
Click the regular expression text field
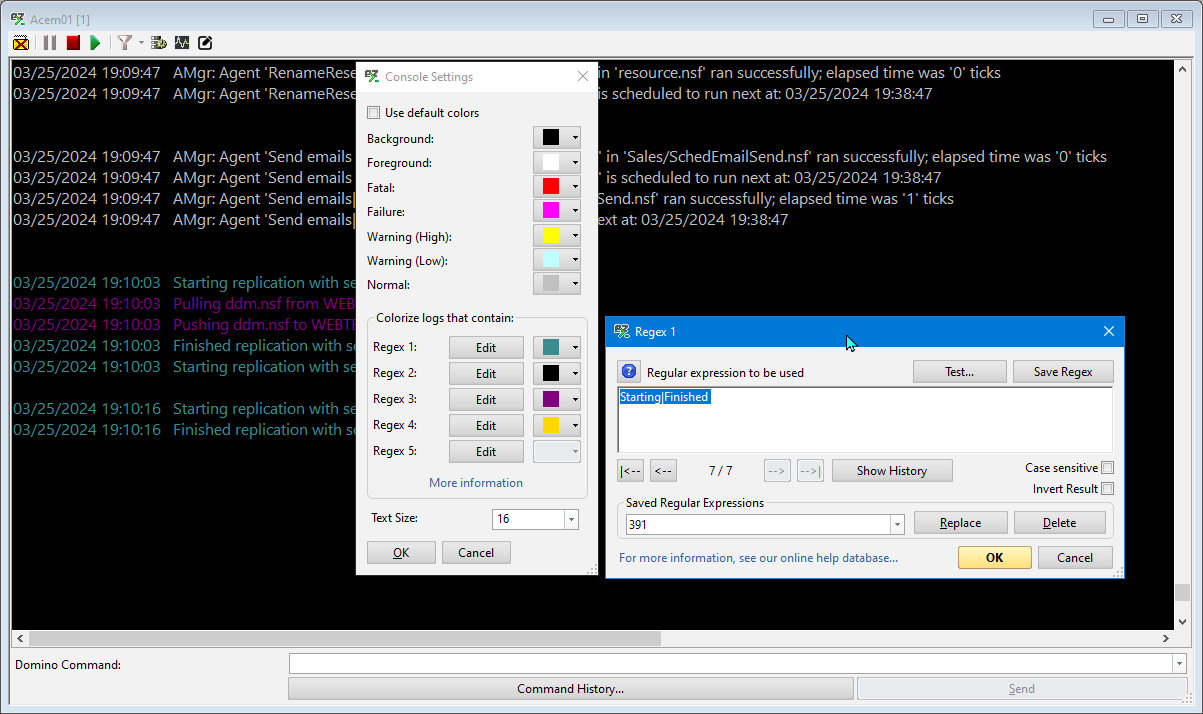[x=864, y=420]
